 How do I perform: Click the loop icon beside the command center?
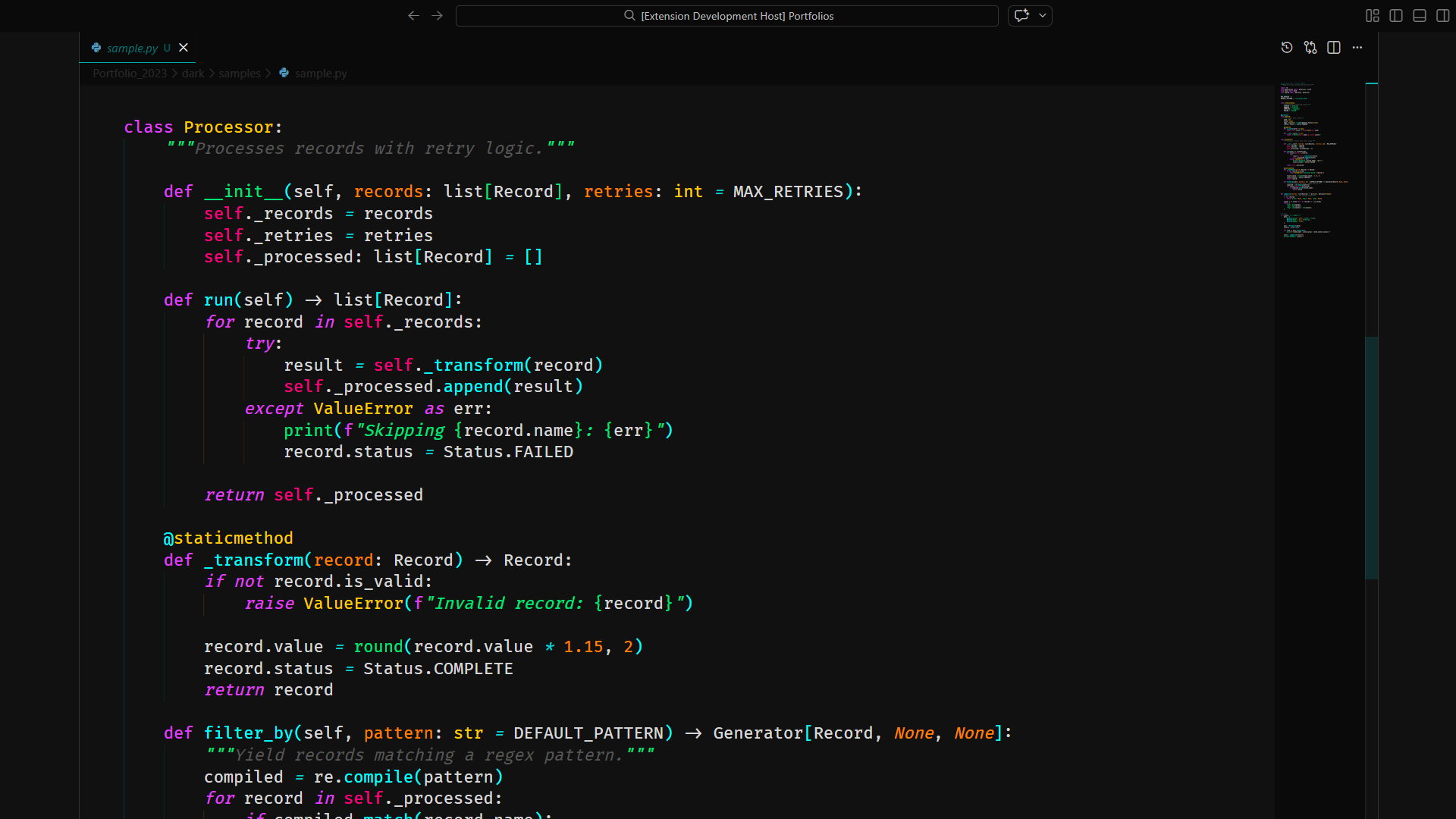(1021, 15)
